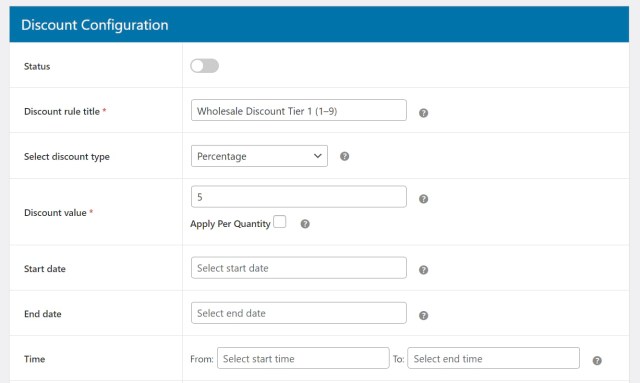Click the Discount value field containing 5
This screenshot has width=640, height=383.
click(299, 197)
